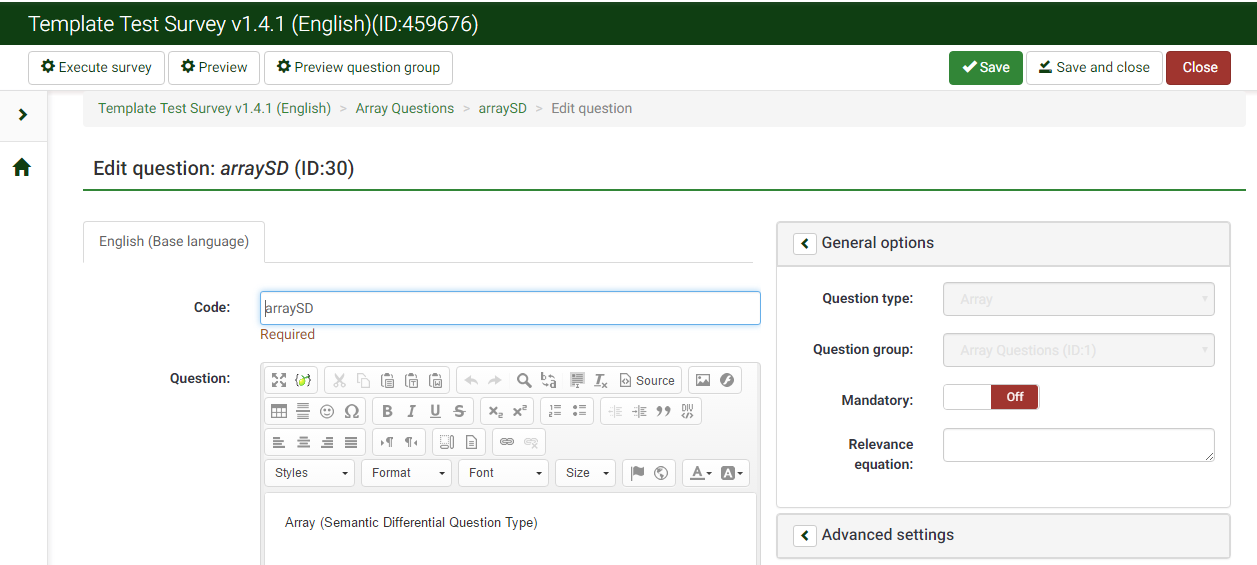The width and height of the screenshot is (1257, 565).
Task: Select the English (Base language) tab
Action: pyautogui.click(x=174, y=242)
